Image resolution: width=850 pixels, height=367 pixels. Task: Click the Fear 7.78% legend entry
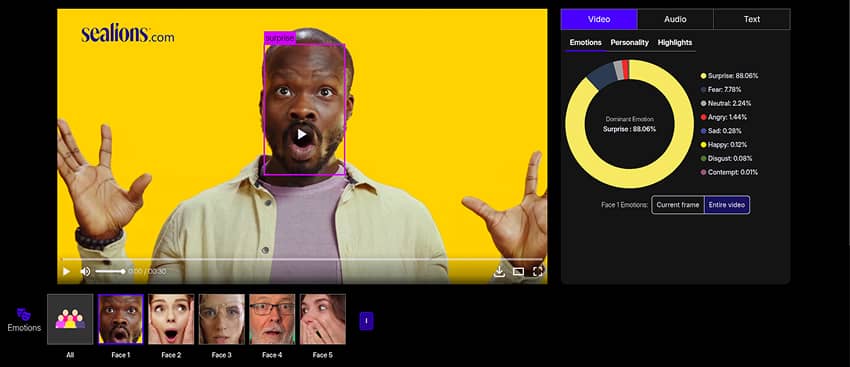[x=721, y=89]
